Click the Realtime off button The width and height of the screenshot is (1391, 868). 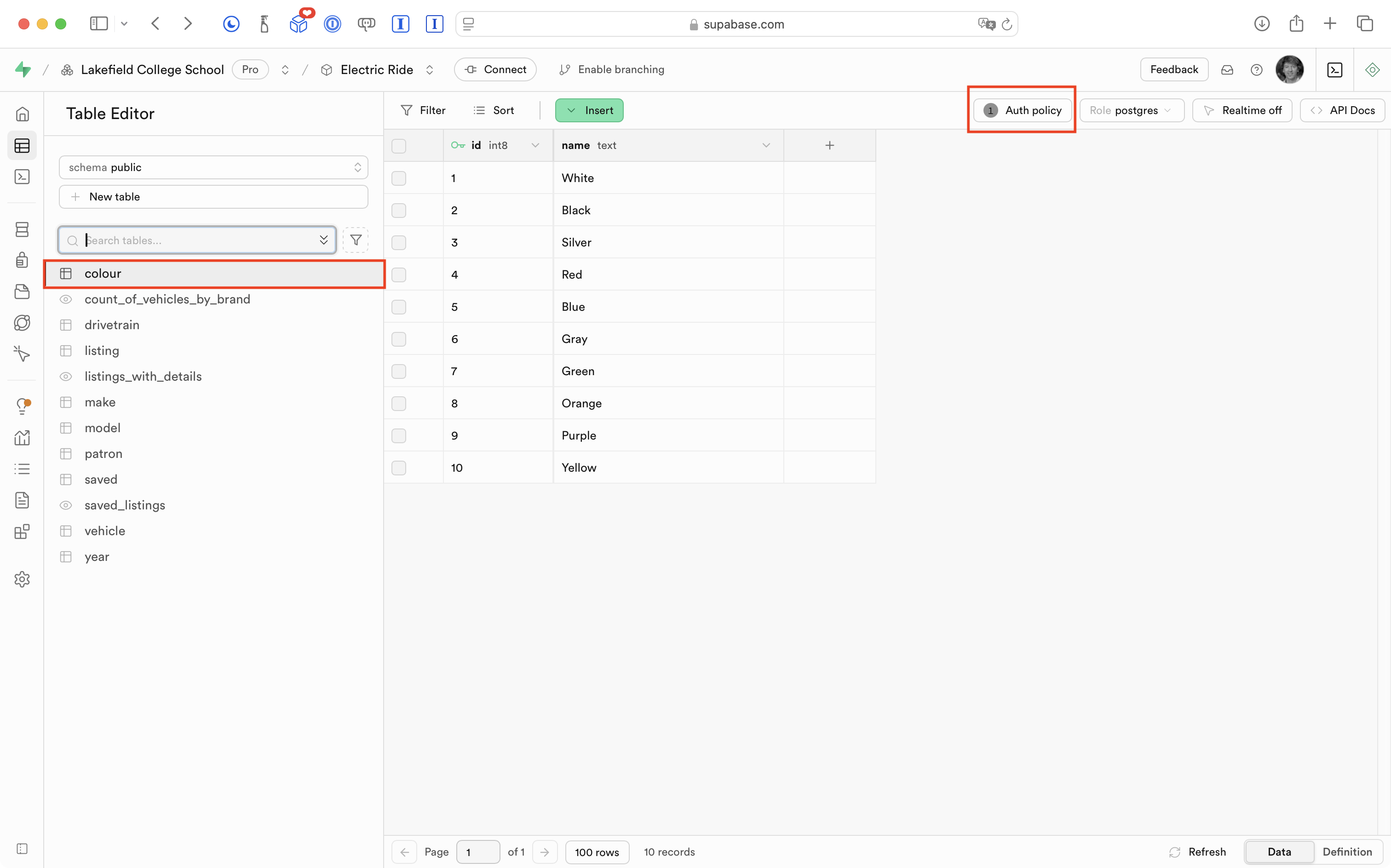tap(1242, 110)
